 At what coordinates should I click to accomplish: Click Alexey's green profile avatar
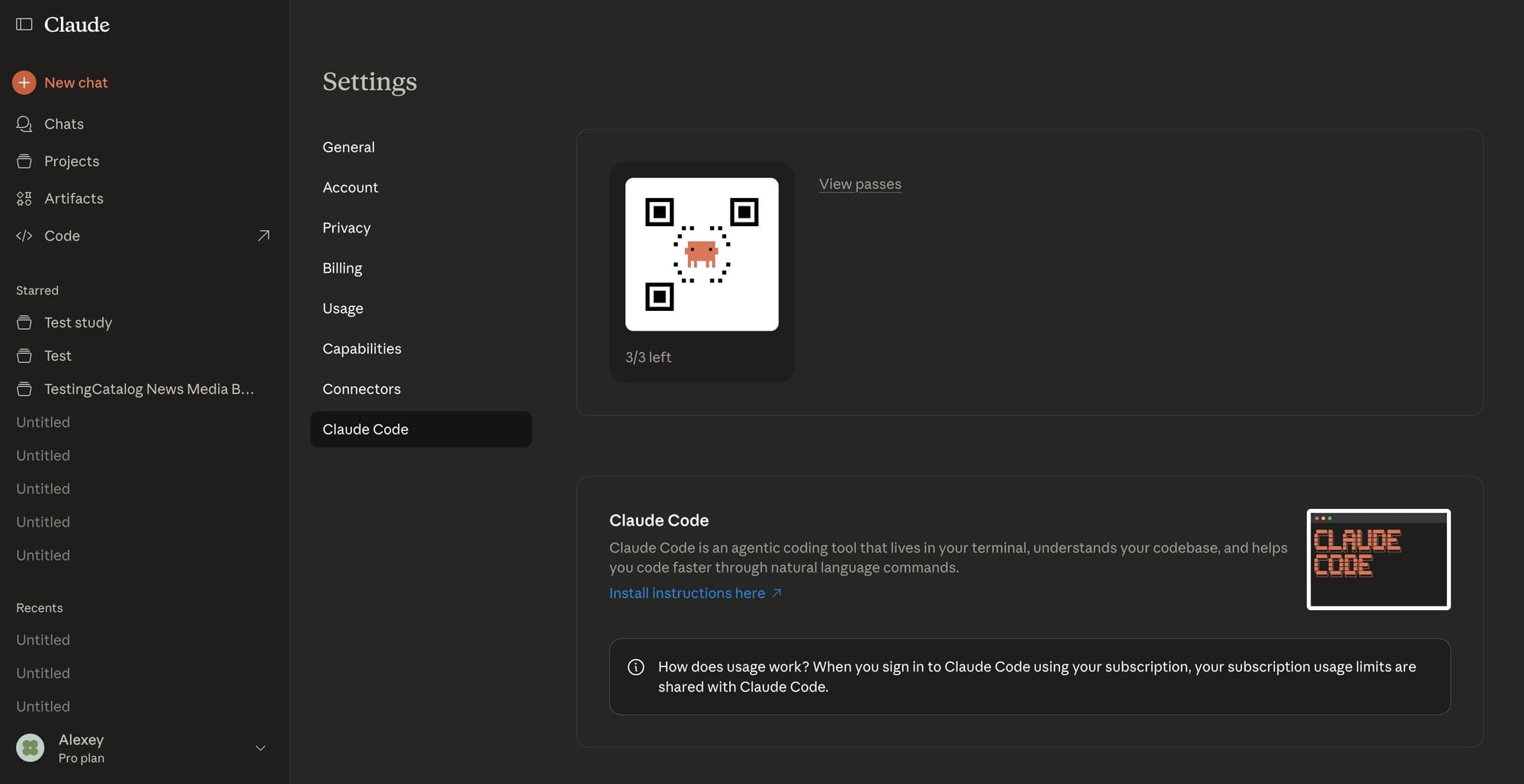point(30,748)
